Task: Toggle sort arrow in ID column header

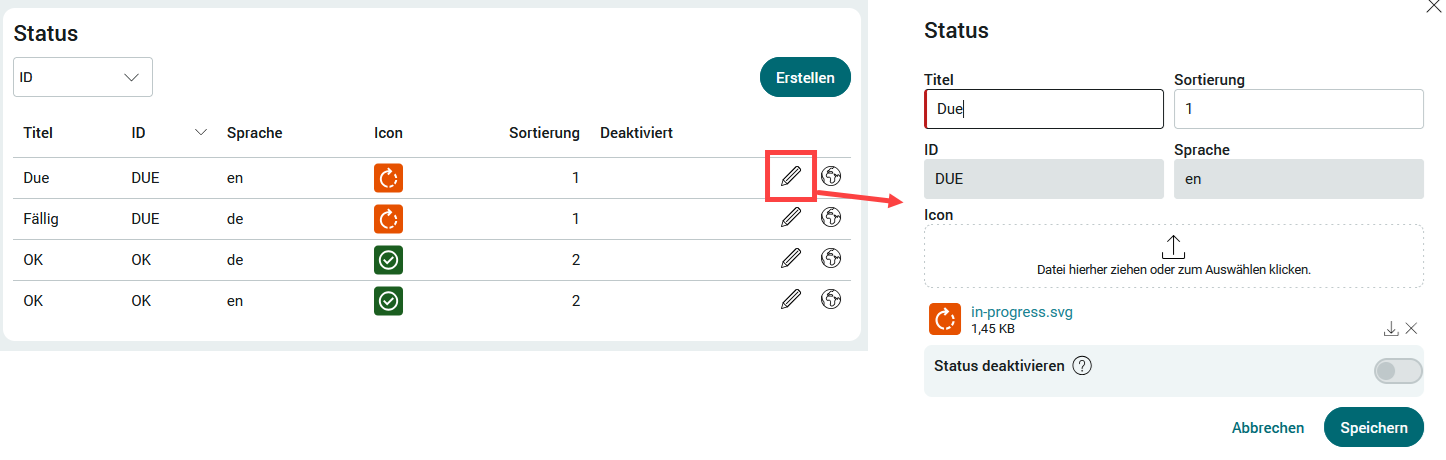Action: (x=201, y=133)
